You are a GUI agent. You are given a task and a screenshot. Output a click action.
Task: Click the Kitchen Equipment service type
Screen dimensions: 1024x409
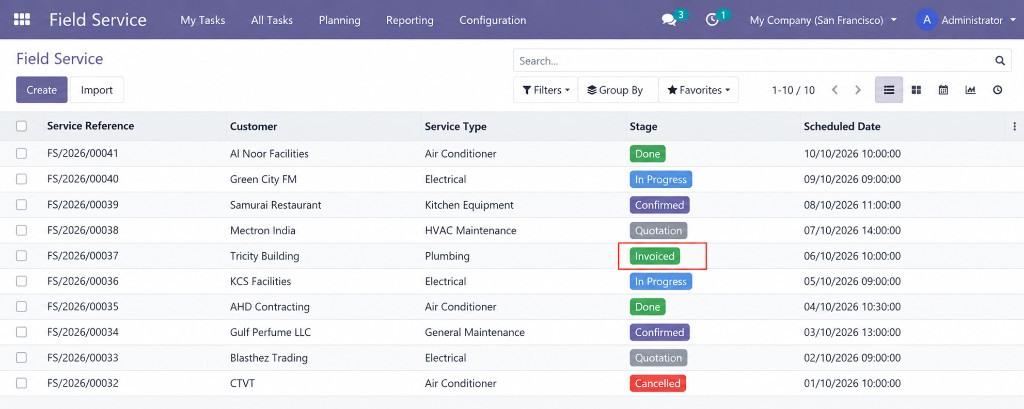[x=469, y=204]
